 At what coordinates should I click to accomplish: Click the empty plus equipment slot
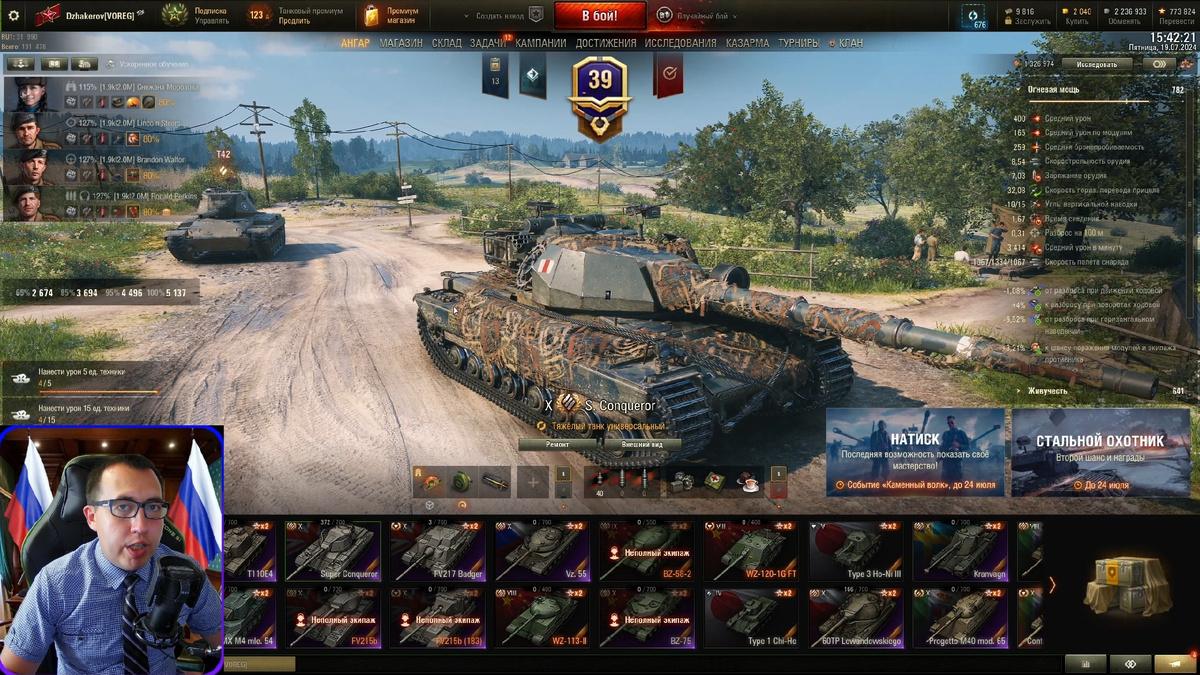click(533, 482)
